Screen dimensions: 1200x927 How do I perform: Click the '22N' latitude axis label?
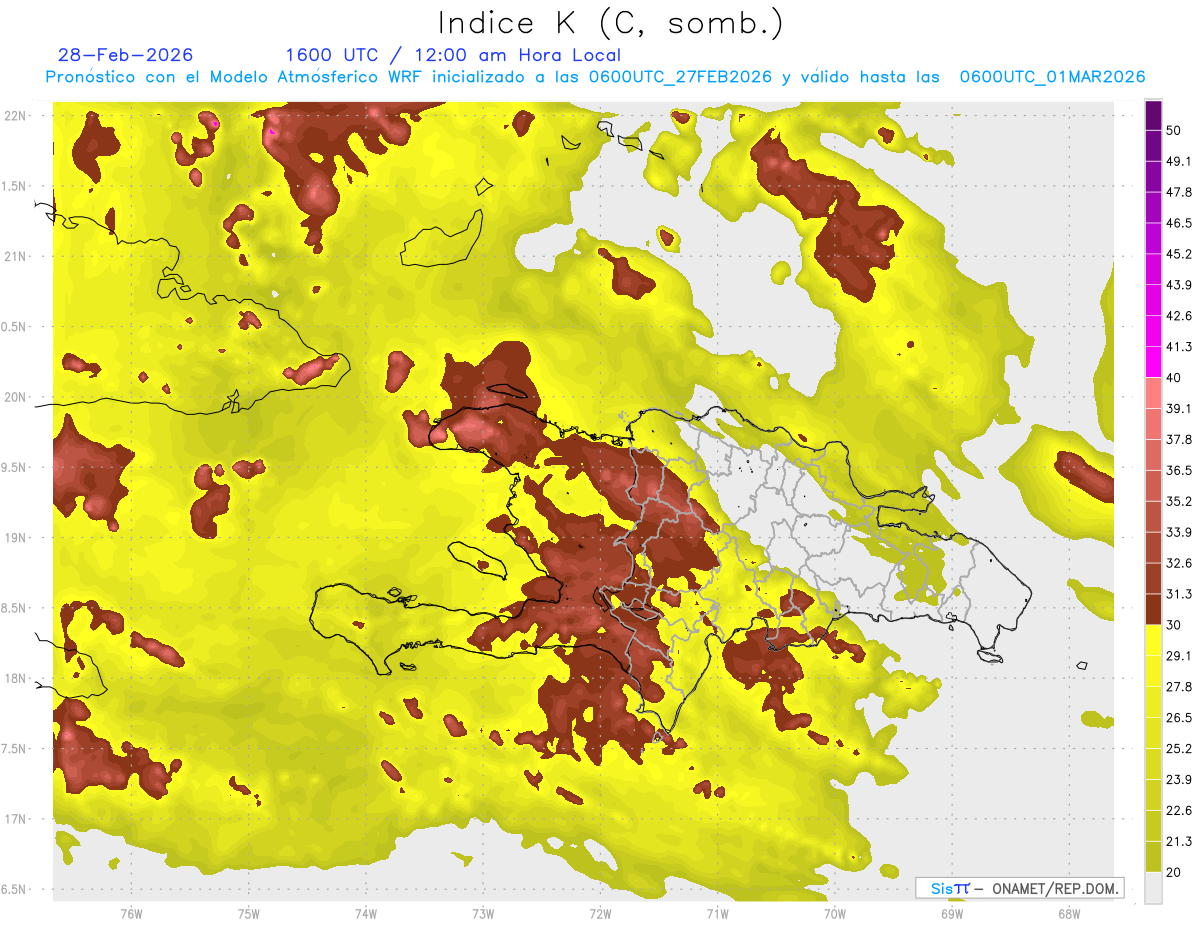coord(17,116)
